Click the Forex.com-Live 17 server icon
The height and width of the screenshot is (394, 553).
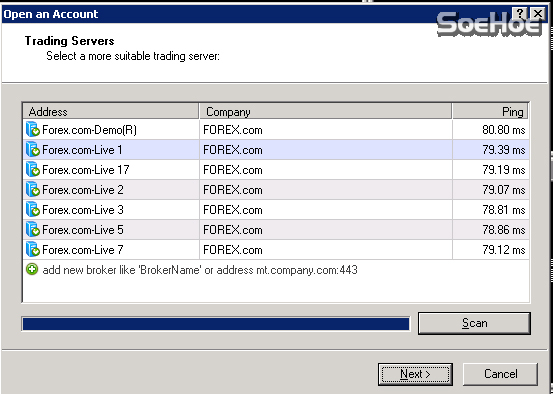(33, 170)
